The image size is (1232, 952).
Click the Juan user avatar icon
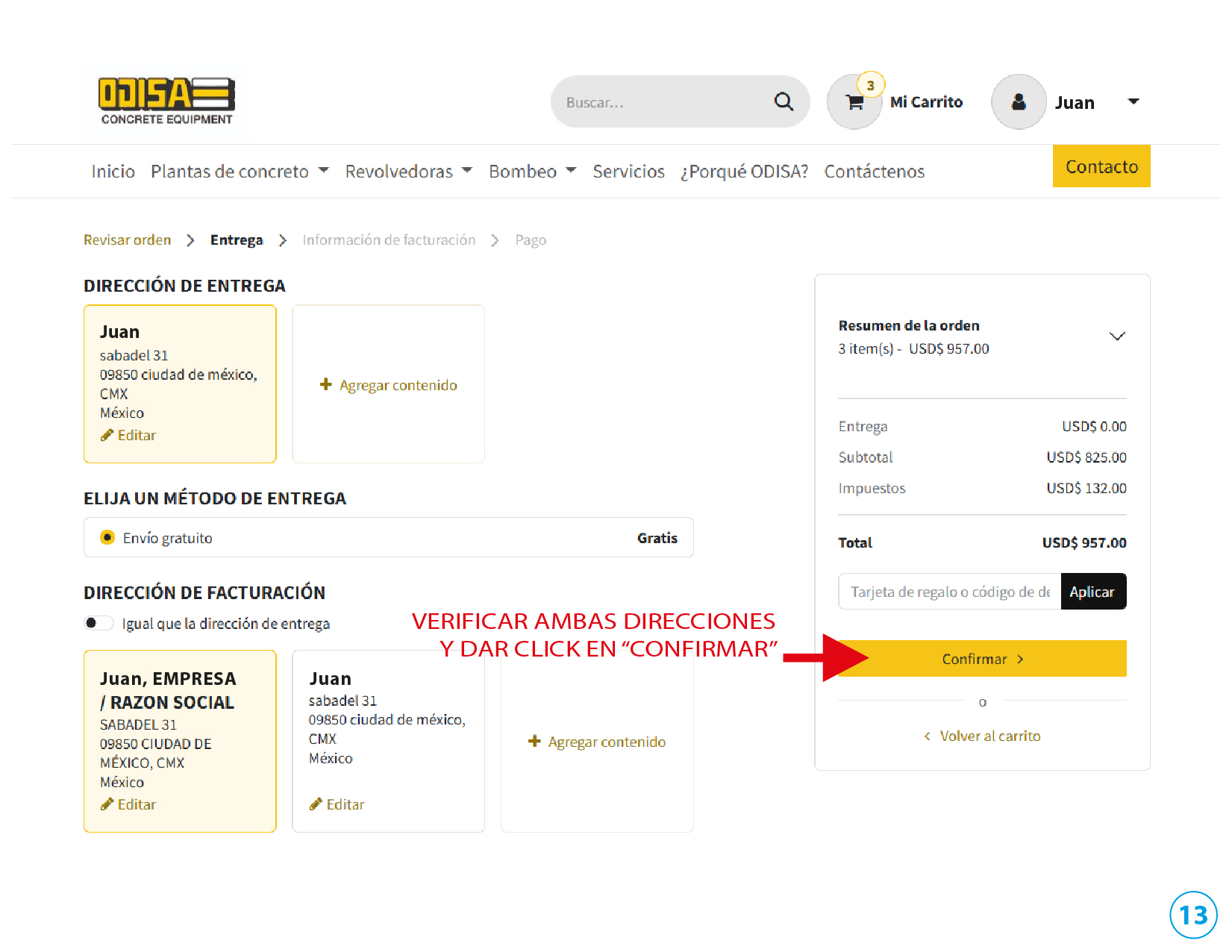pos(1019,102)
